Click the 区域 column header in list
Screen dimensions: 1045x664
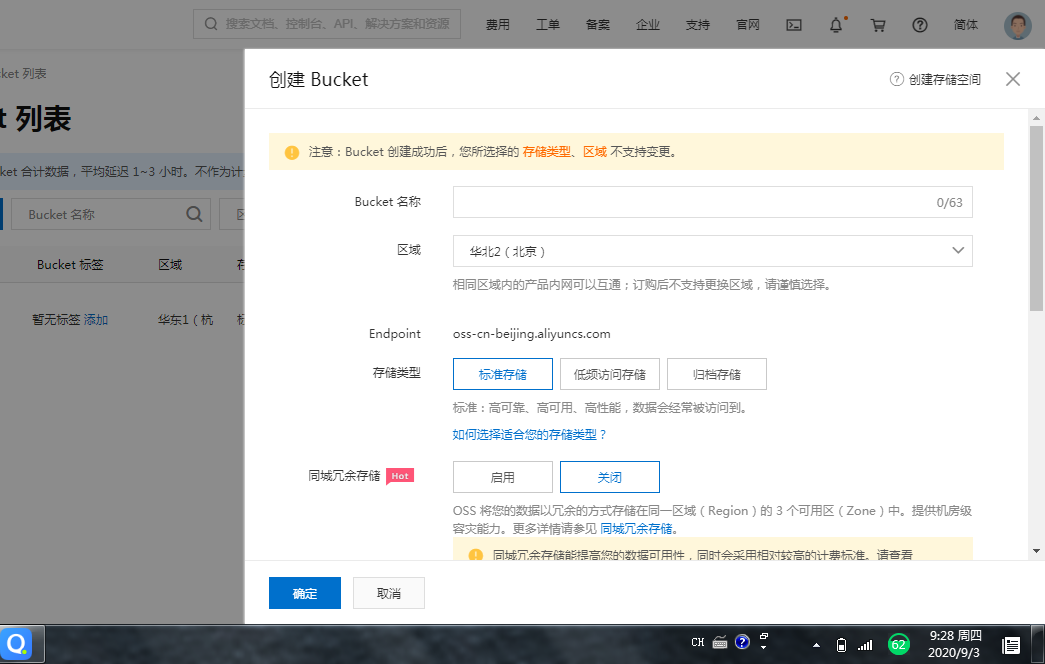(x=170, y=265)
